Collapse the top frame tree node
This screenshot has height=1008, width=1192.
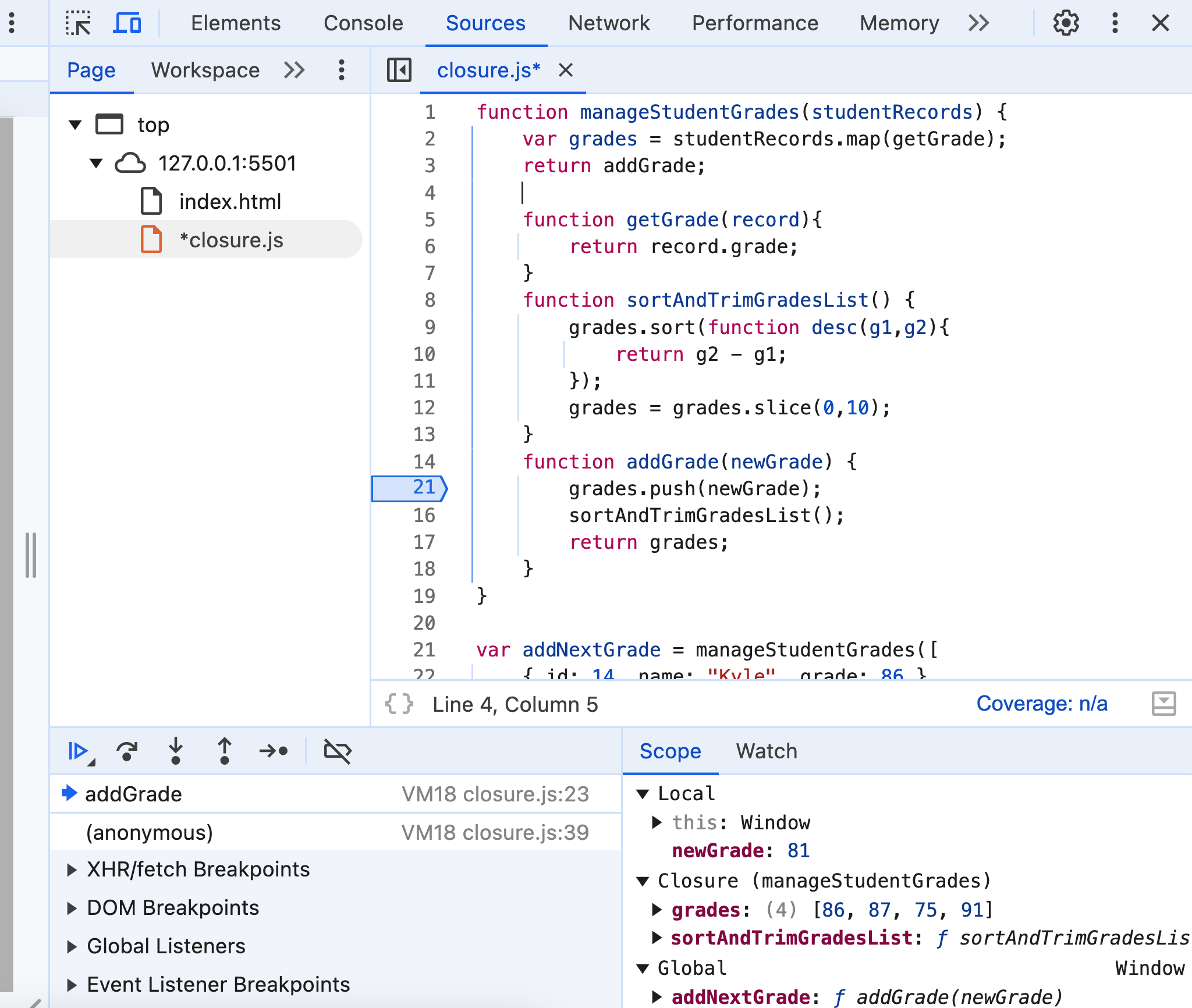click(75, 125)
